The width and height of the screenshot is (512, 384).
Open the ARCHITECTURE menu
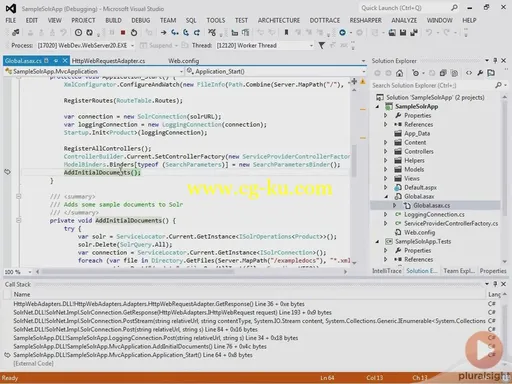279,20
